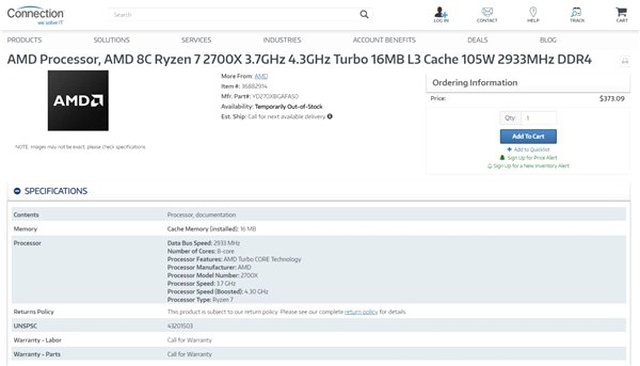Viewport: 640px width, 366px height.
Task: Click the print page icon
Action: (625, 61)
